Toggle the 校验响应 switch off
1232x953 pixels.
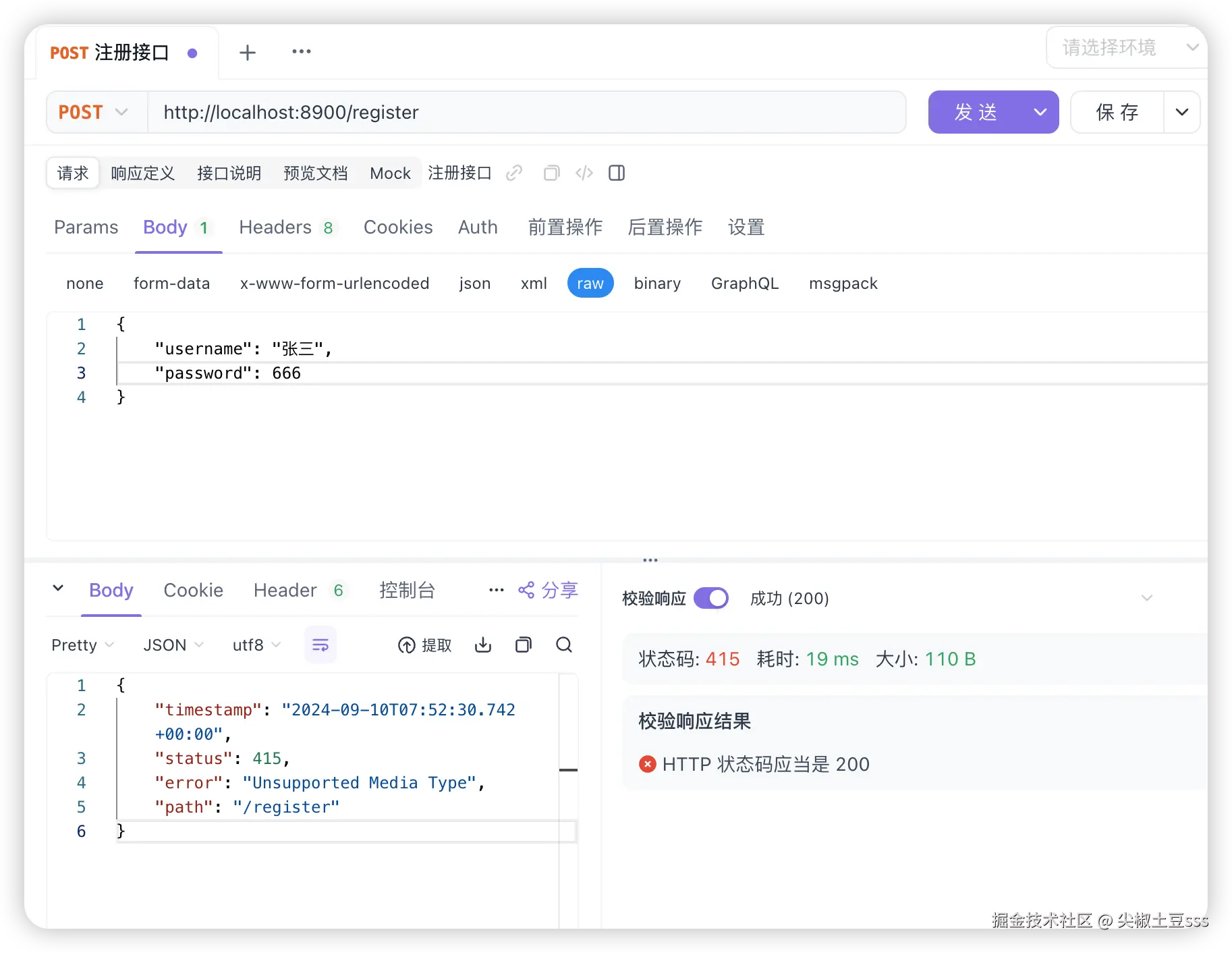pos(711,598)
